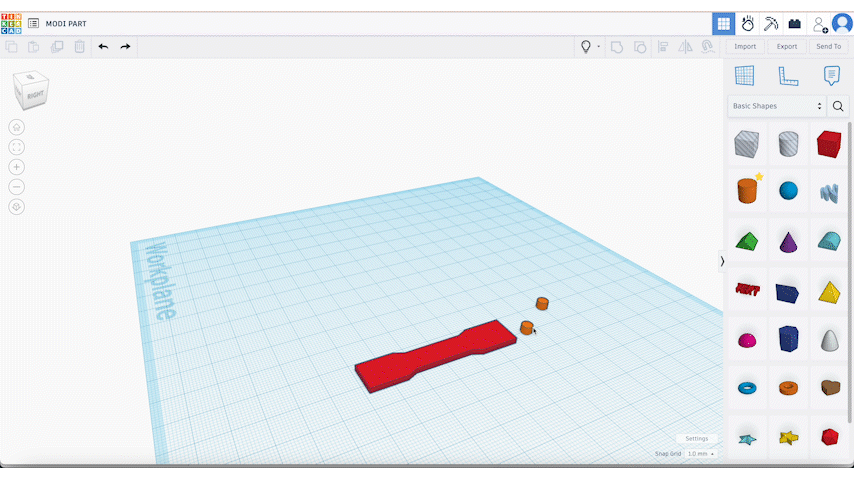Click the home view button

click(17, 127)
